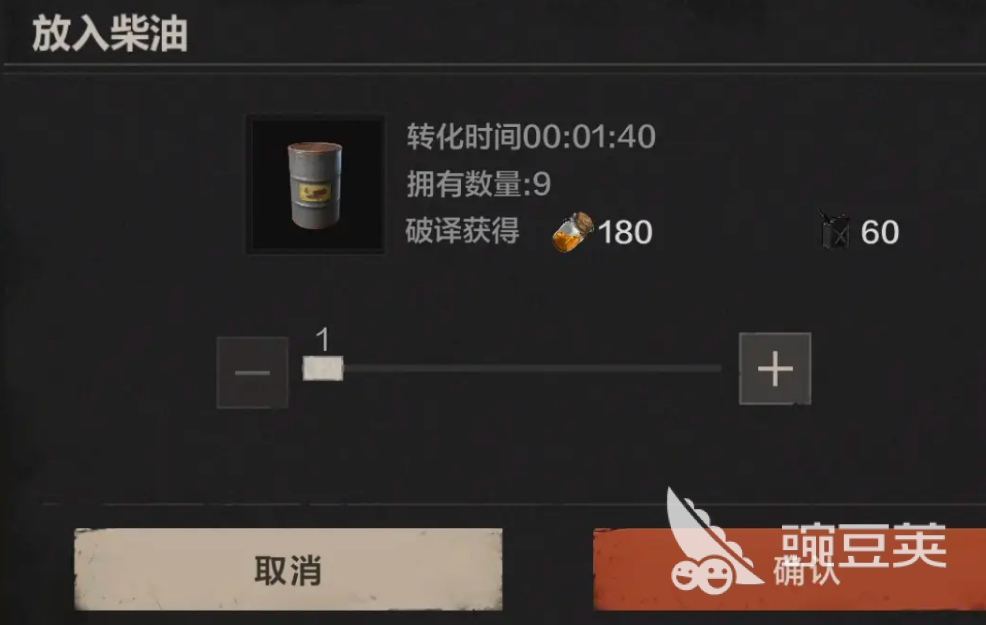Click the black fuel canister icon
The image size is (986, 625).
[834, 231]
